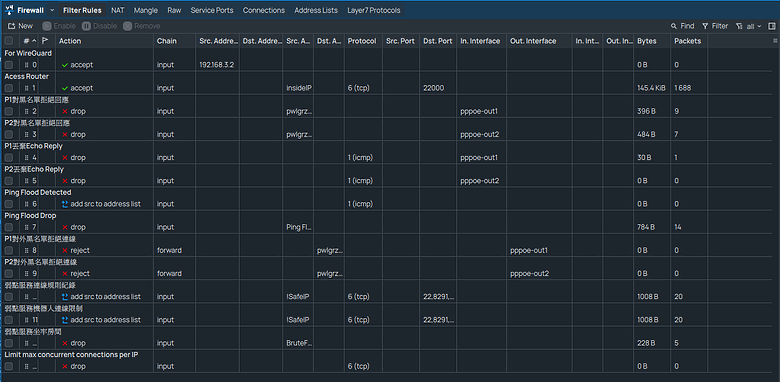Switch to the NAT tab

118,10
